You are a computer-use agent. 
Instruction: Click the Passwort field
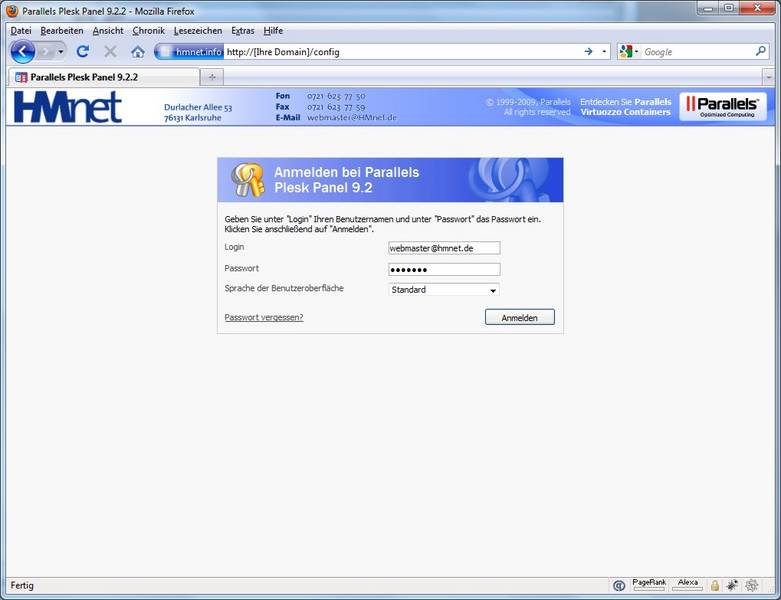coord(444,269)
